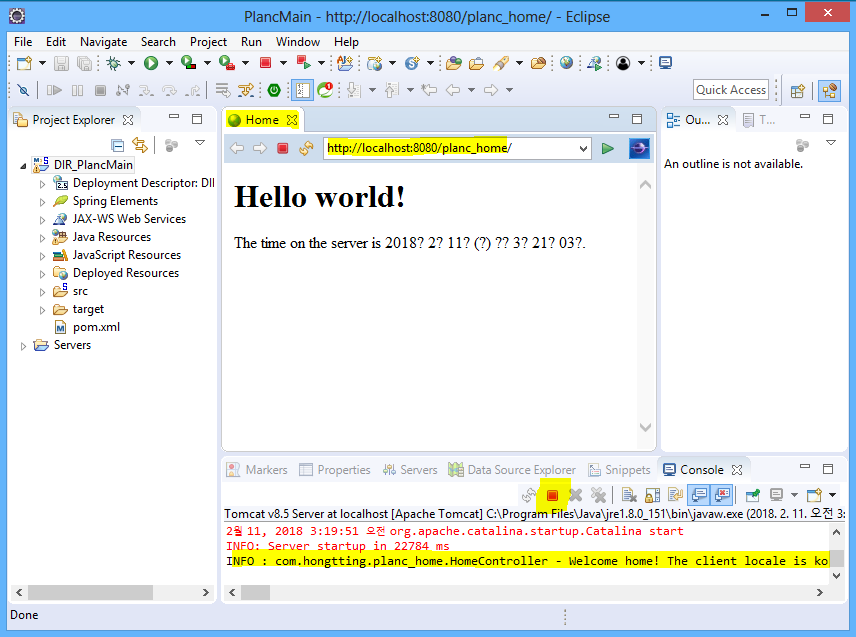Viewport: 856px width, 637px height.
Task: Open the URL address dropdown list
Action: pyautogui.click(x=584, y=148)
